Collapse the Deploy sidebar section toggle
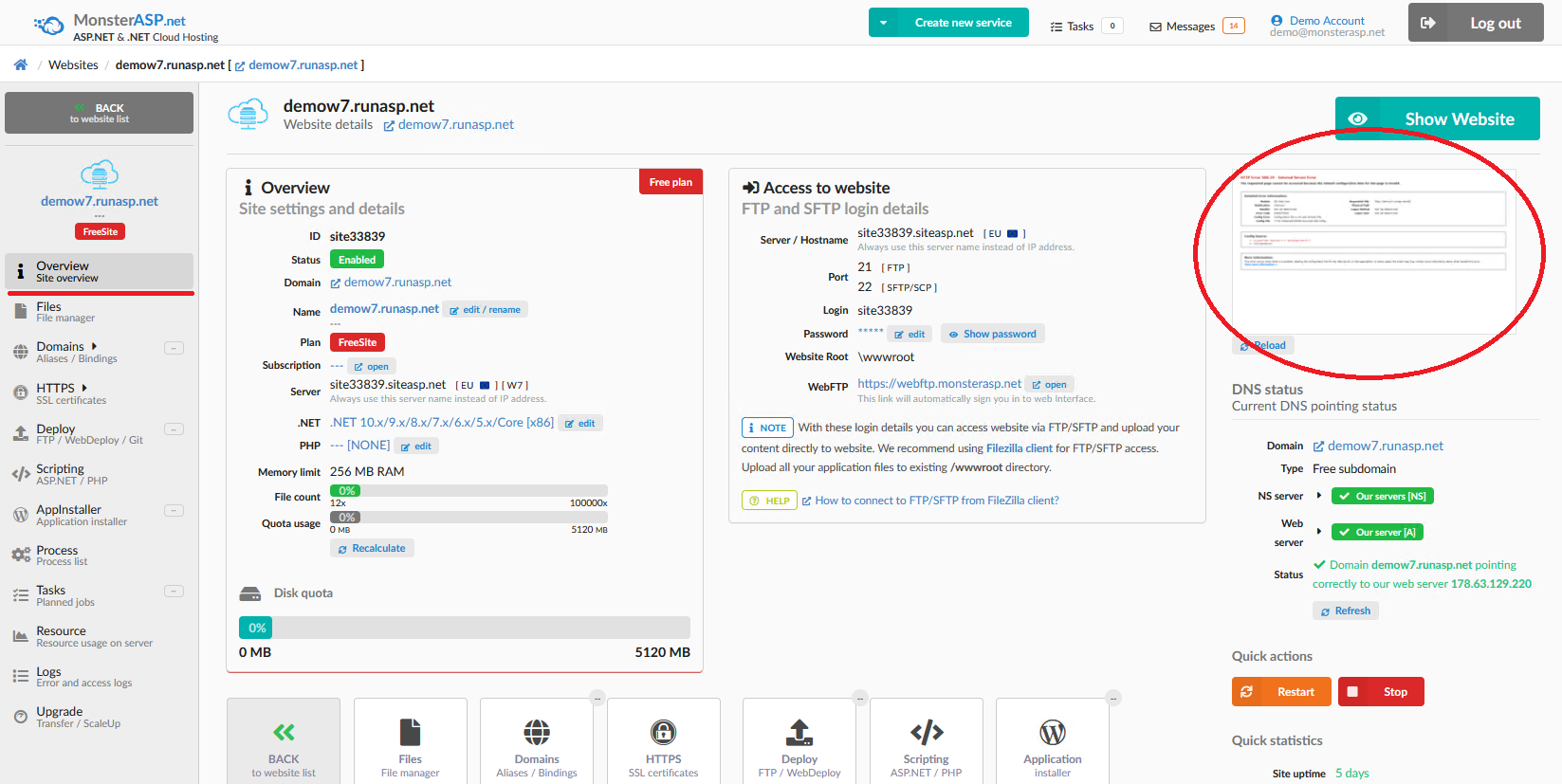This screenshot has width=1562, height=784. [x=174, y=429]
